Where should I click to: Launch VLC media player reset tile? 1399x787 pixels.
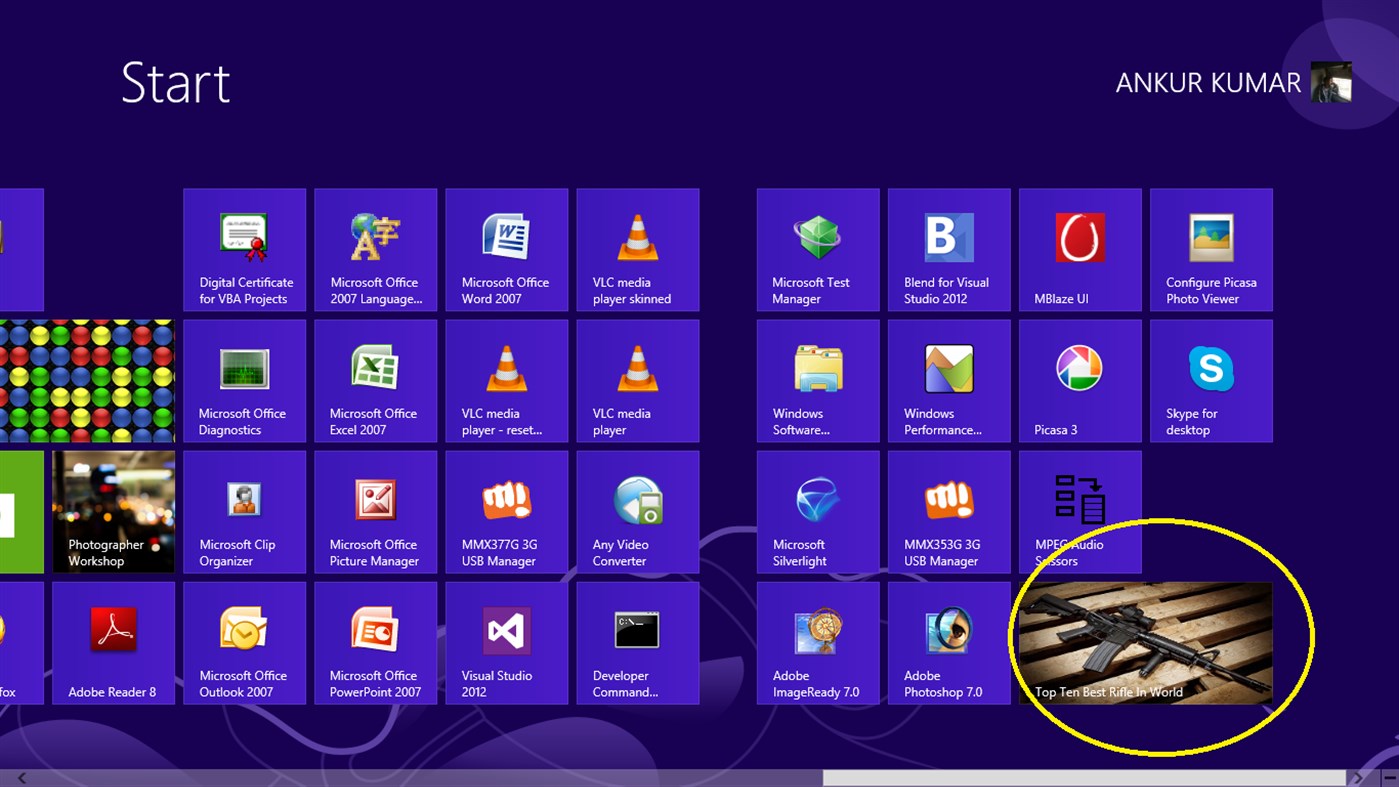coord(507,381)
